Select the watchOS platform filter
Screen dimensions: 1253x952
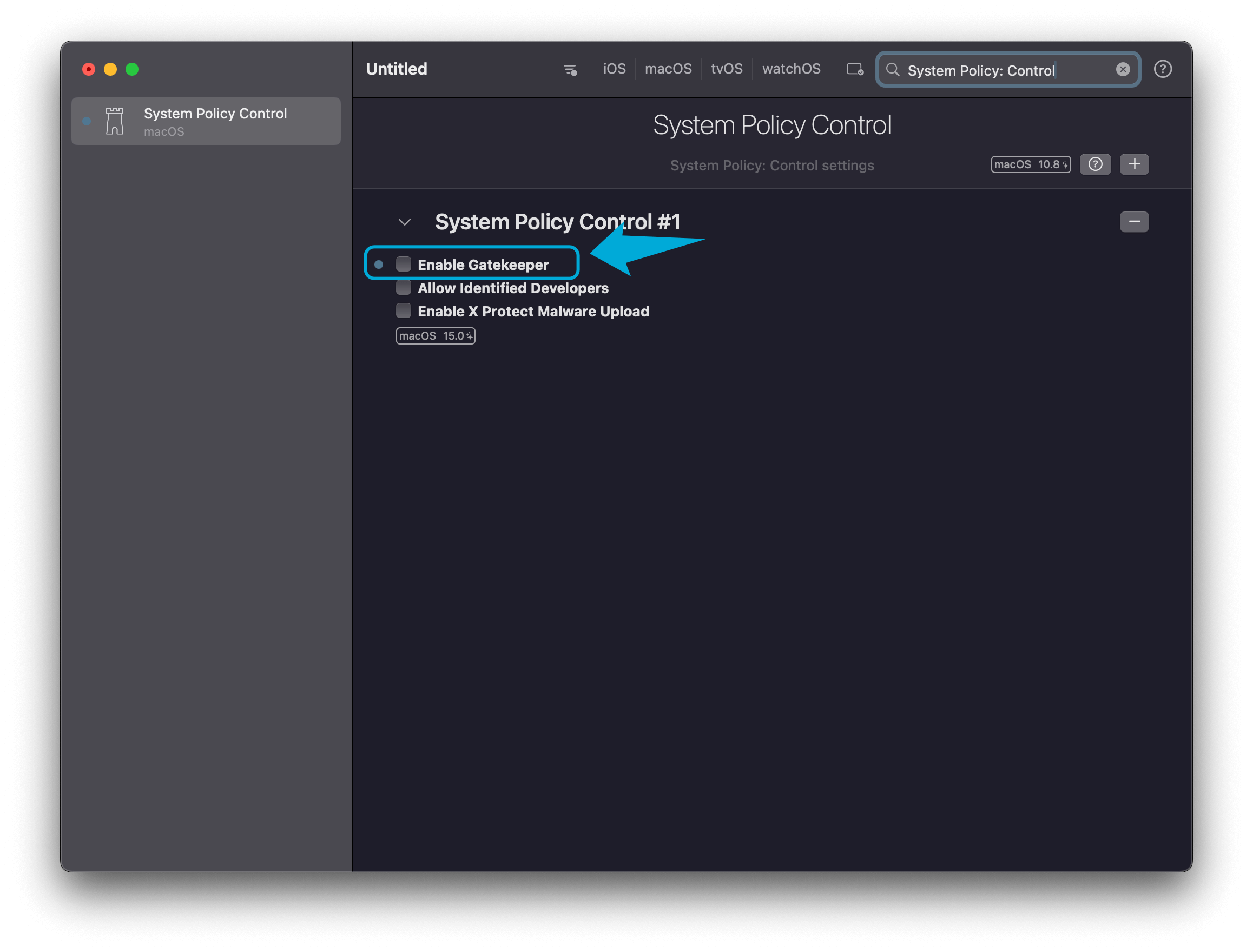[791, 69]
